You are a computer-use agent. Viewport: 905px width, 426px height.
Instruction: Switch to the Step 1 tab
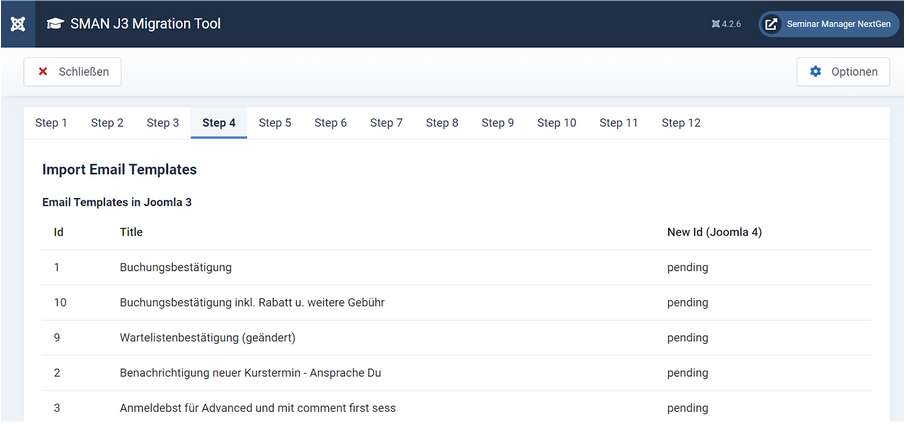click(x=51, y=123)
